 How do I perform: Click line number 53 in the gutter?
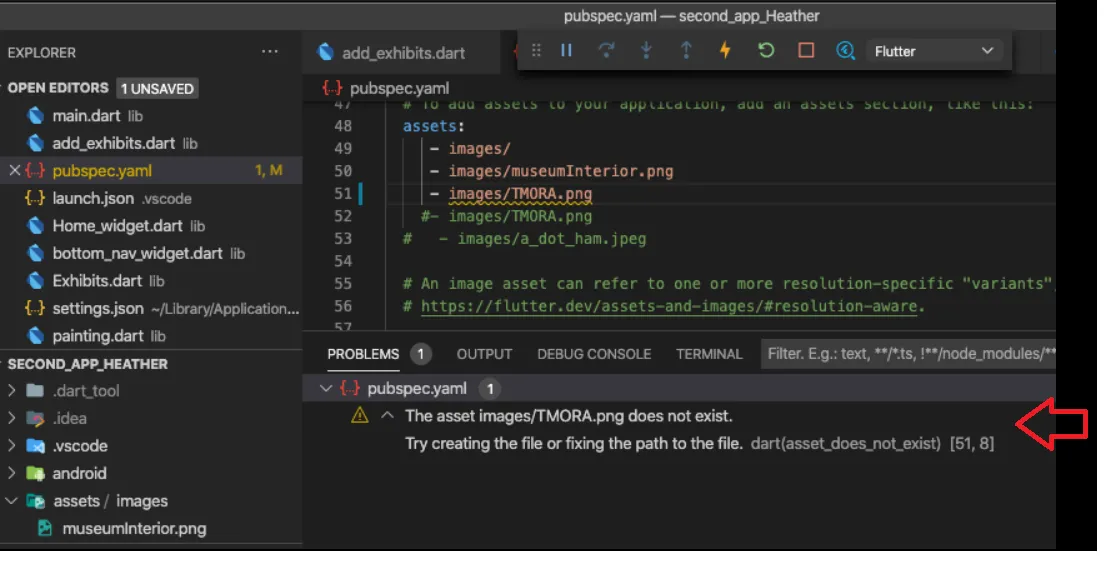pyautogui.click(x=343, y=238)
